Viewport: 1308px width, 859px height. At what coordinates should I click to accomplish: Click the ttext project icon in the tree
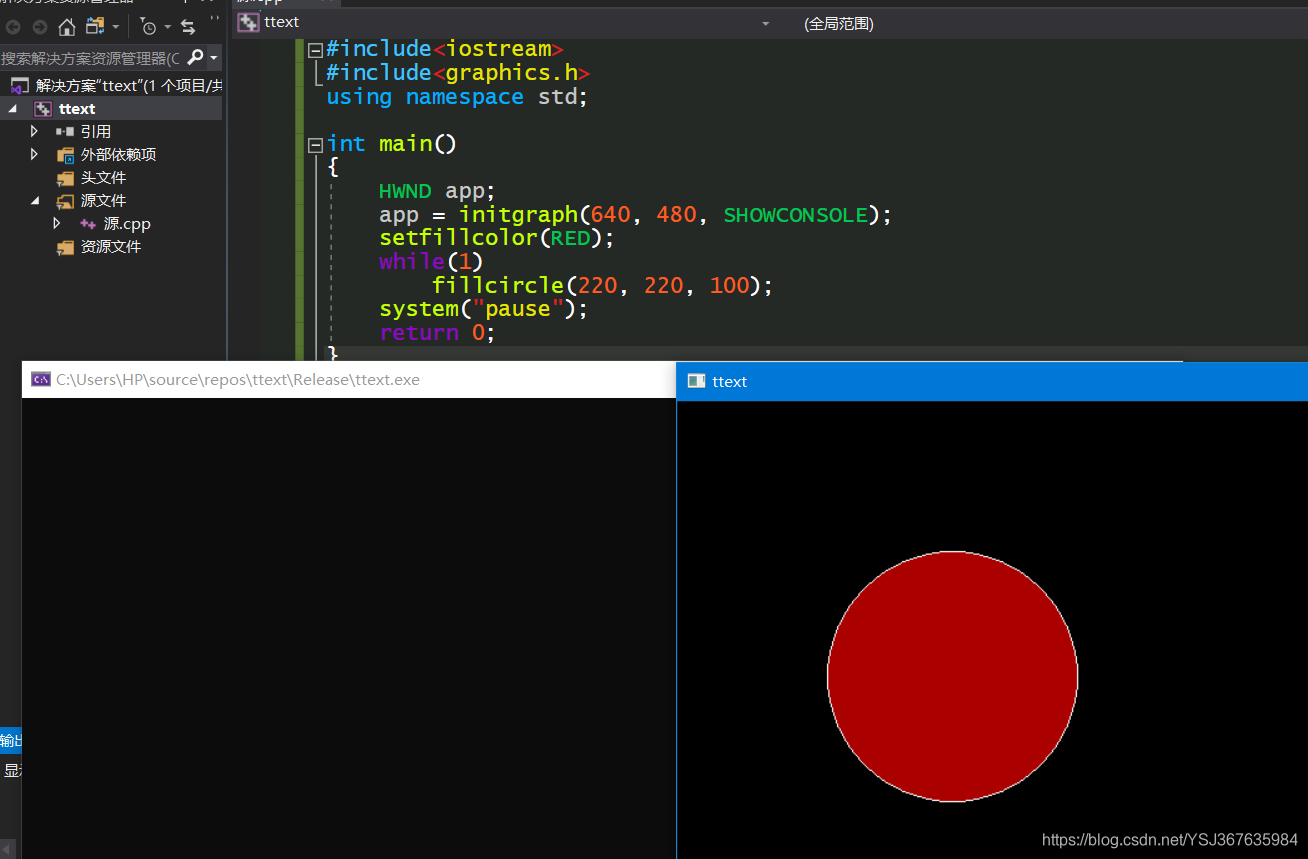click(x=43, y=109)
